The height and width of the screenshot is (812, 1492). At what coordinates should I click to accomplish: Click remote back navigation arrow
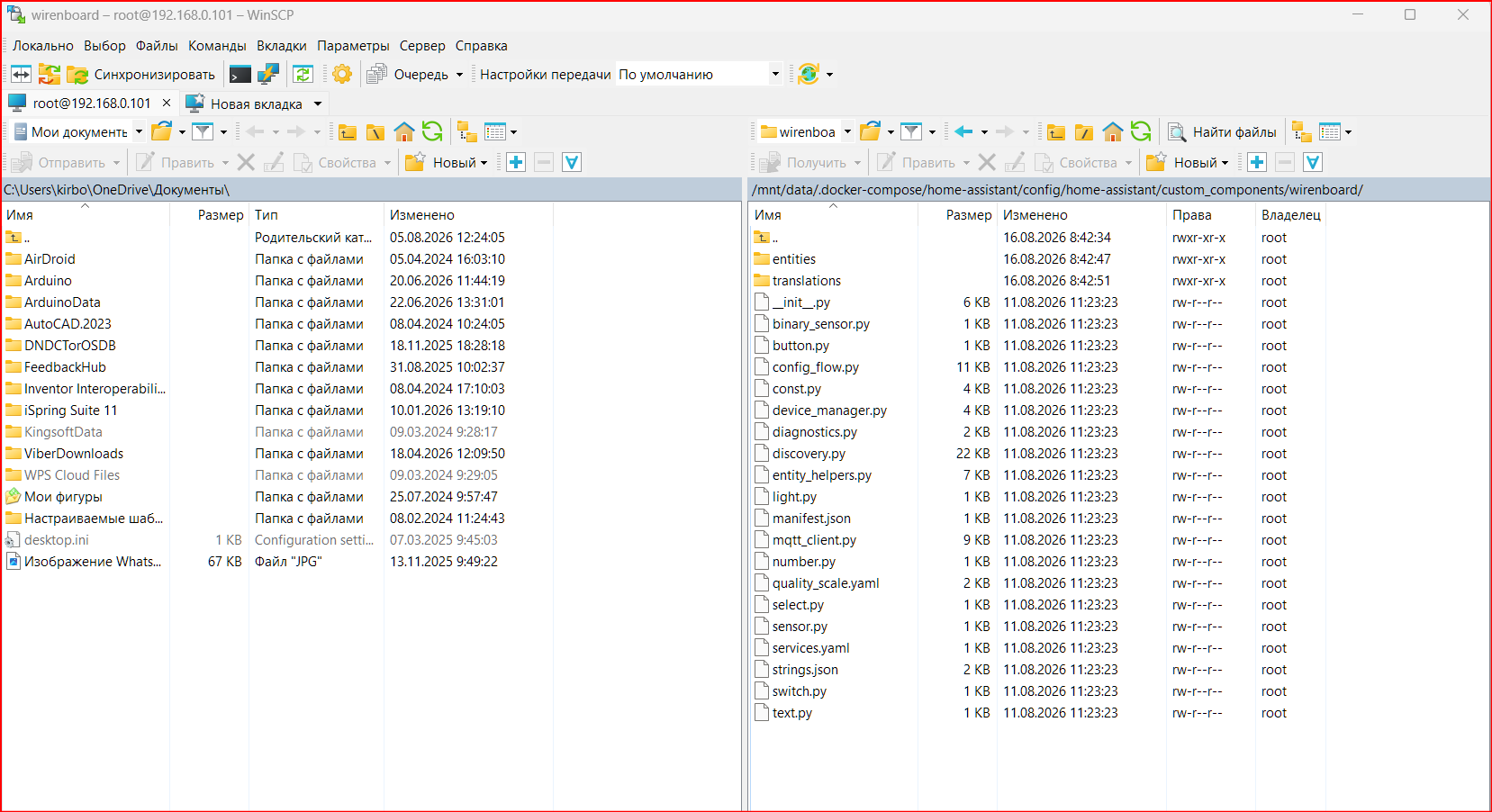963,131
